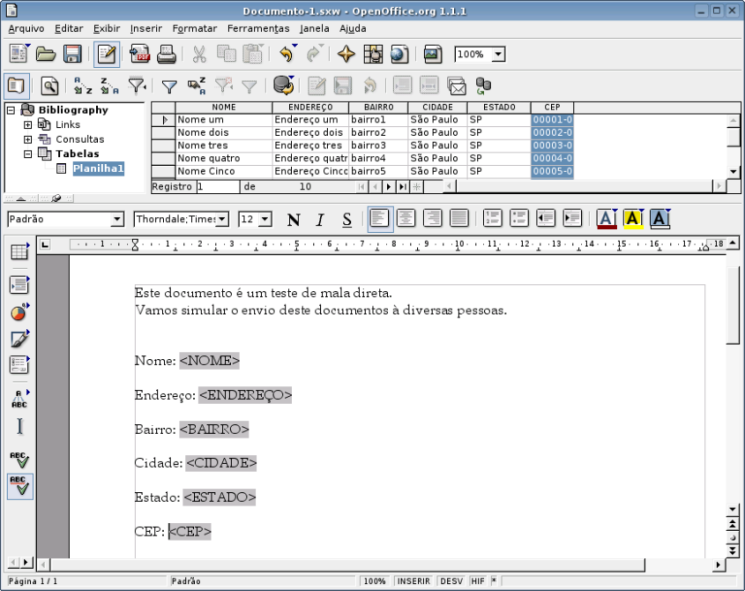Open the Ferramentas menu
This screenshot has width=745, height=591.
pyautogui.click(x=258, y=29)
